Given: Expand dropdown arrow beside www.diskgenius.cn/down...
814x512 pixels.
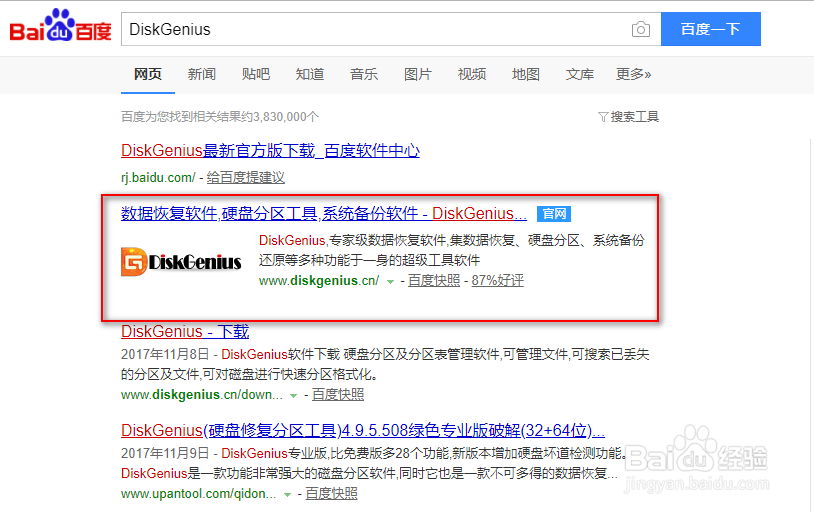Looking at the screenshot, I should [x=293, y=396].
